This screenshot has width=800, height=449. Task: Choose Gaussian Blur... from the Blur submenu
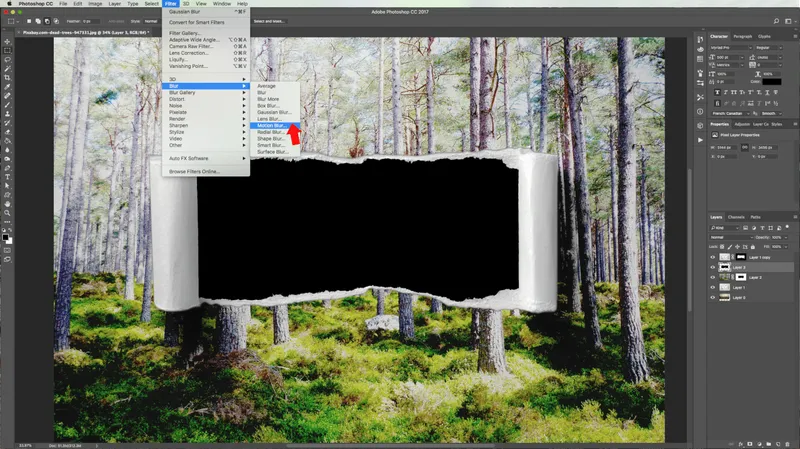(x=274, y=112)
